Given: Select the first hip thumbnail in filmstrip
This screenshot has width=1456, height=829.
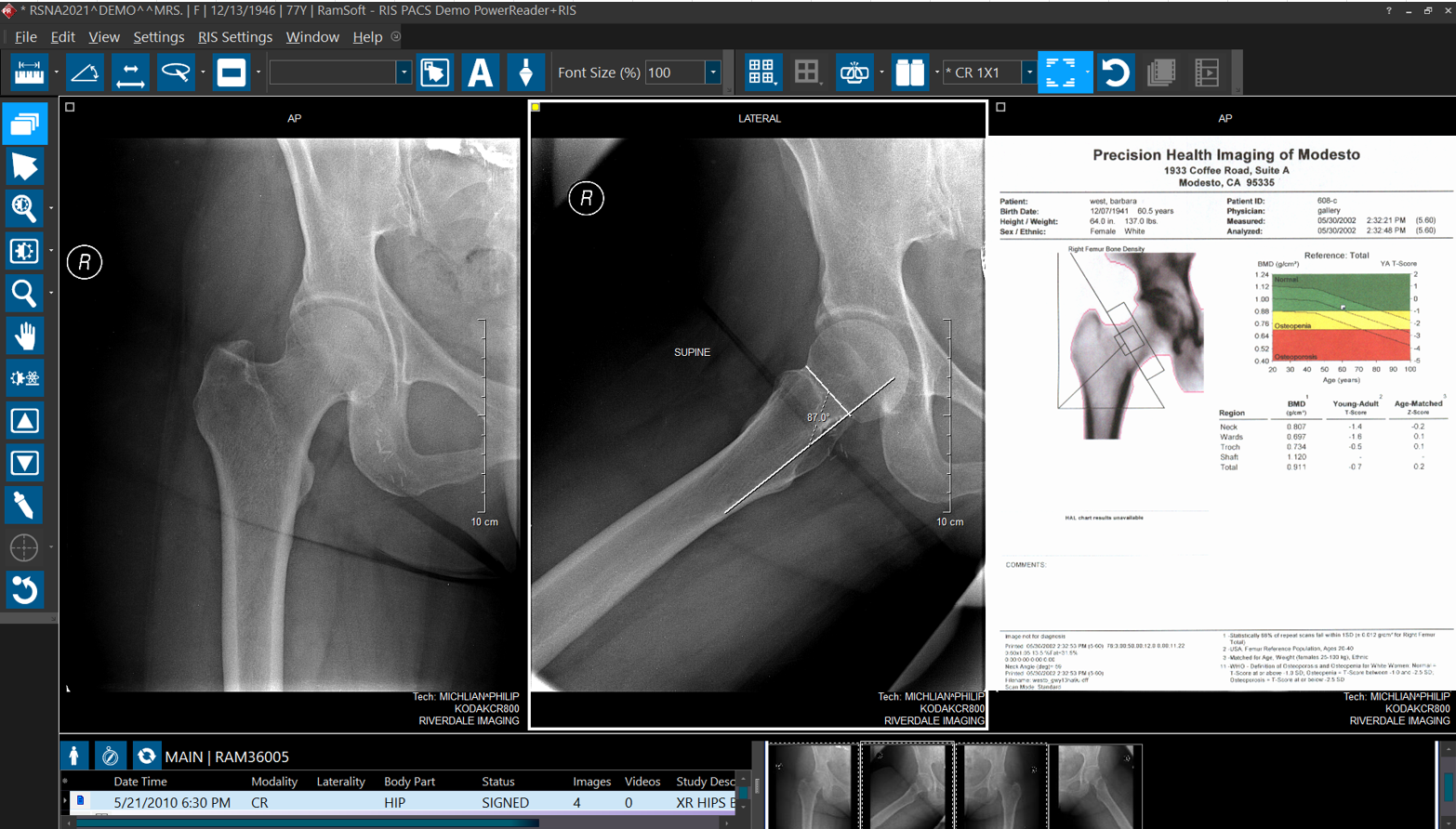Looking at the screenshot, I should (813, 786).
